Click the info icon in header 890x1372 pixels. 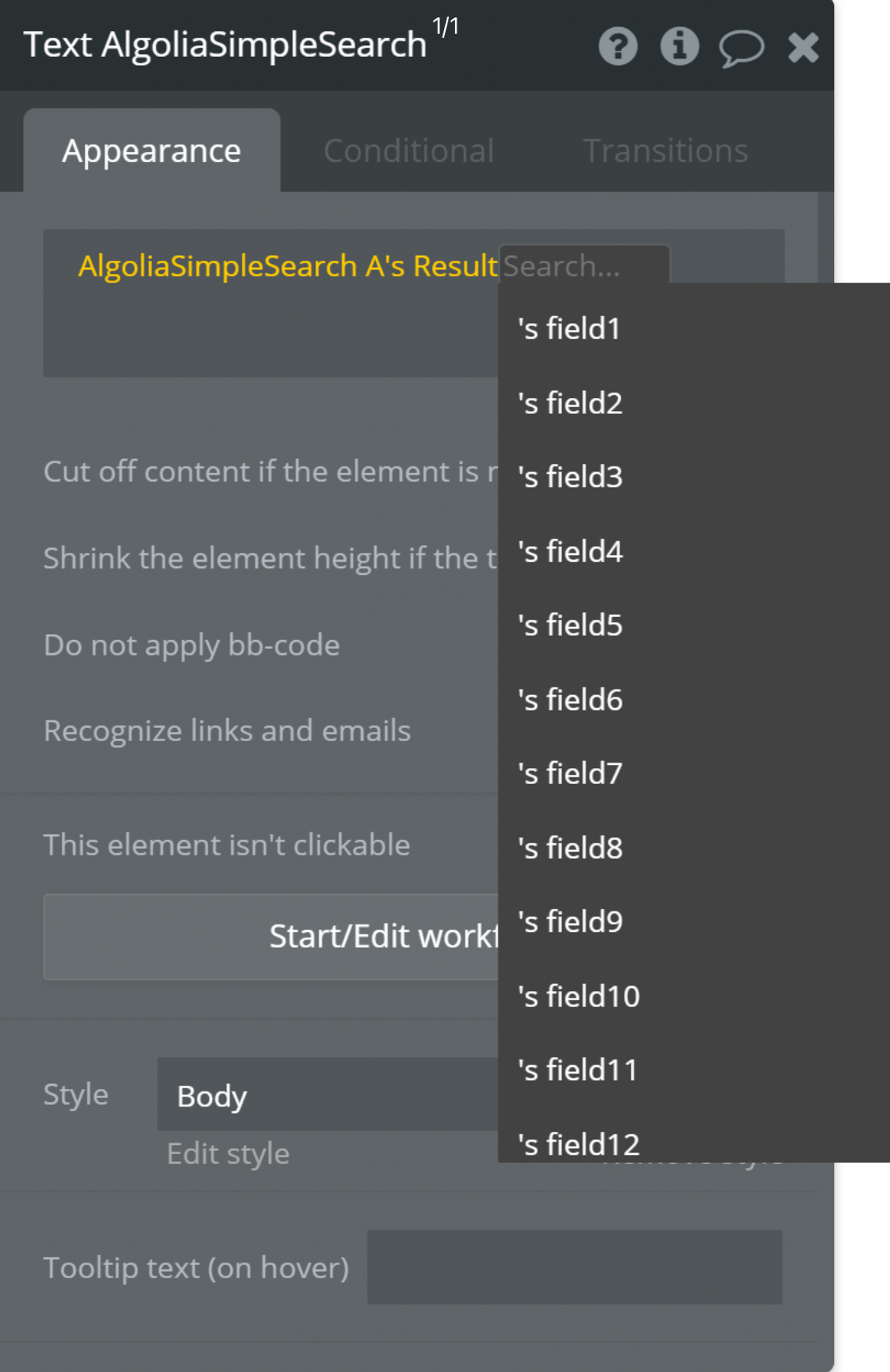[x=679, y=46]
